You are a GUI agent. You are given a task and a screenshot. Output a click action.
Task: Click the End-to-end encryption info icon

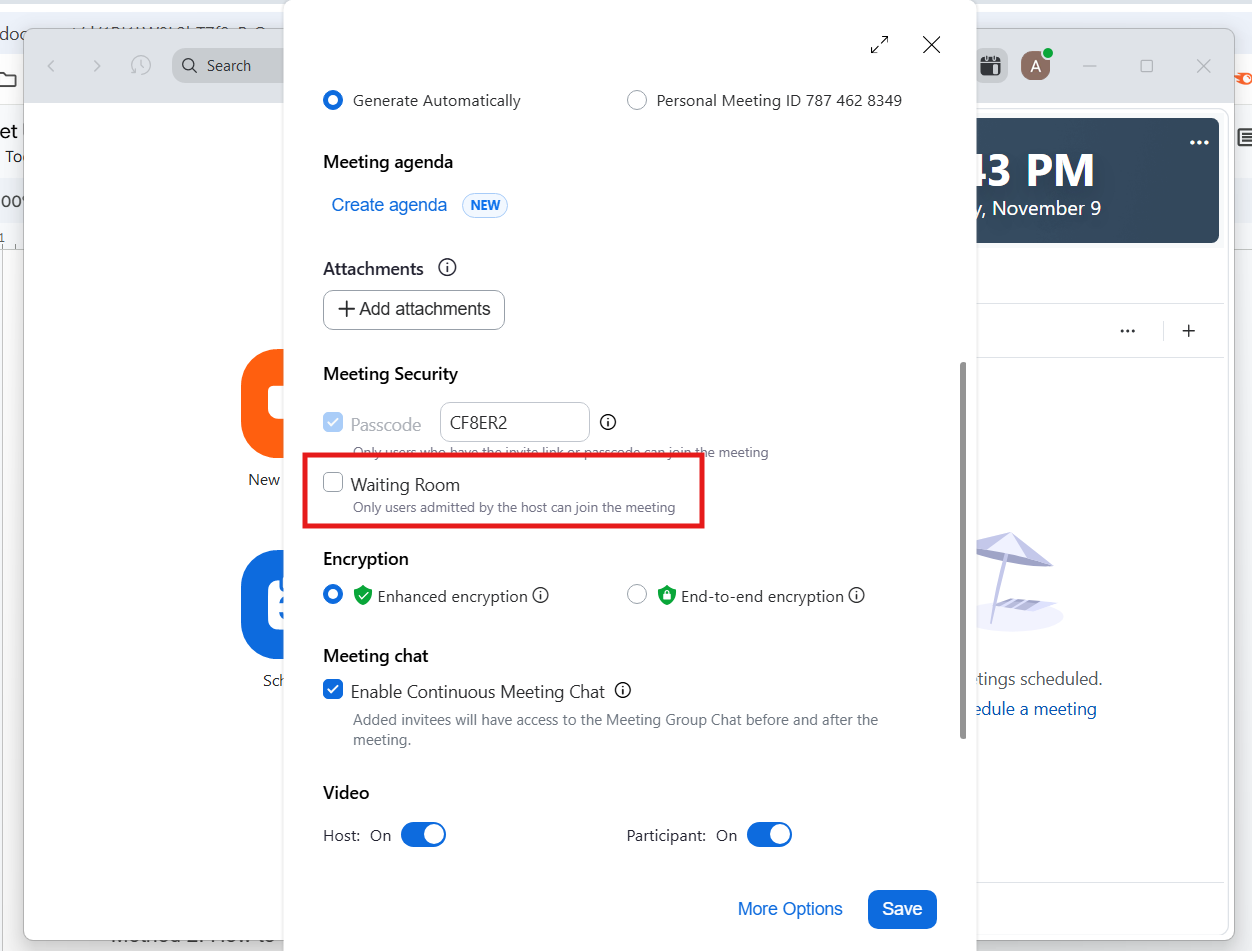click(x=857, y=595)
